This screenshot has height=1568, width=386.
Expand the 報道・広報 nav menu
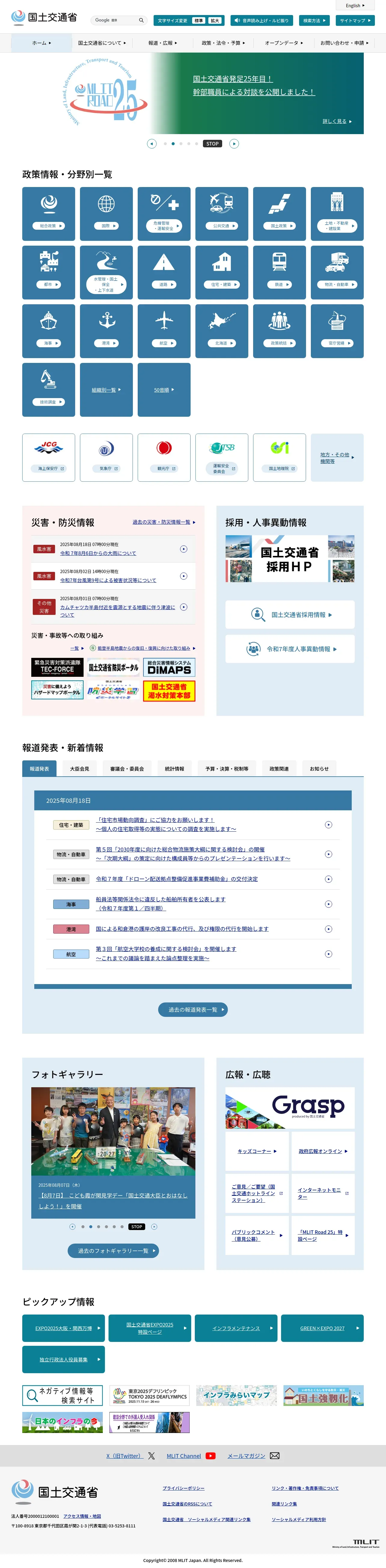pos(163,43)
